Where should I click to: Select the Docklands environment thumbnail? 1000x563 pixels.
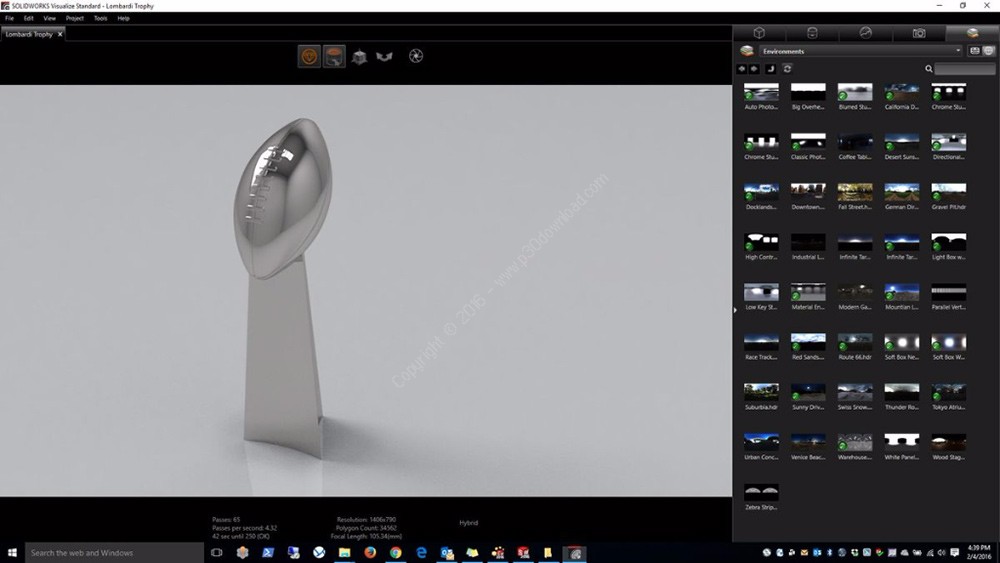tap(761, 192)
